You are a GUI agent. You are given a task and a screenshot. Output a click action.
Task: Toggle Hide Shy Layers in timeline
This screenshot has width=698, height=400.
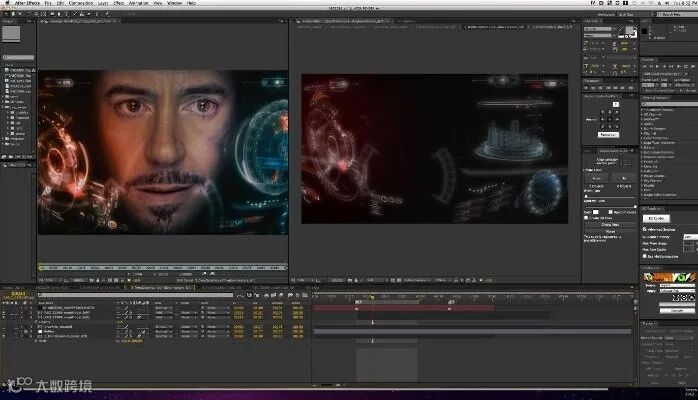coord(266,295)
